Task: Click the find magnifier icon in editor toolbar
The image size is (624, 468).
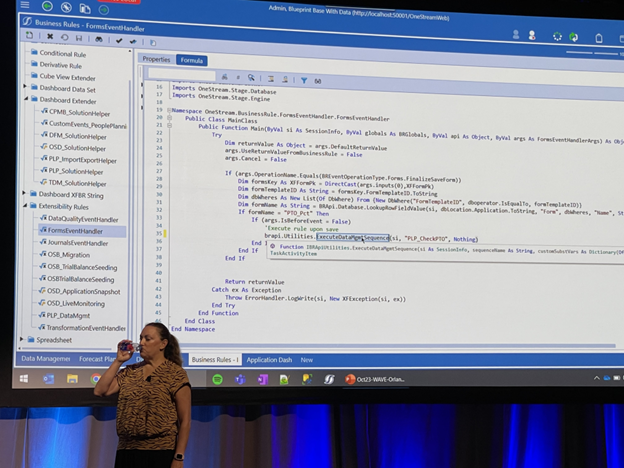Action: 251,78
